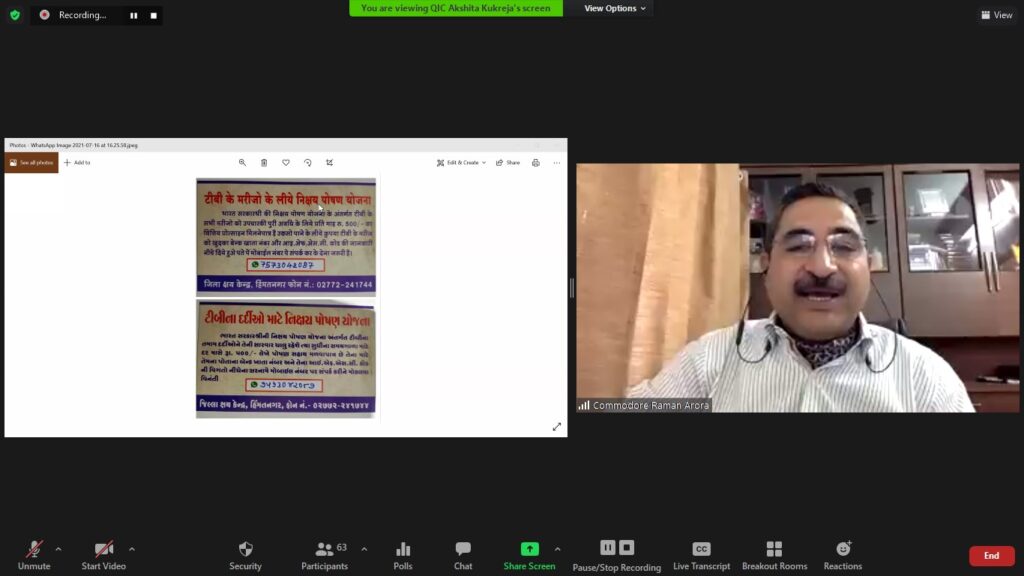Start video with the camera button
Image resolution: width=1024 pixels, height=576 pixels.
(x=103, y=555)
